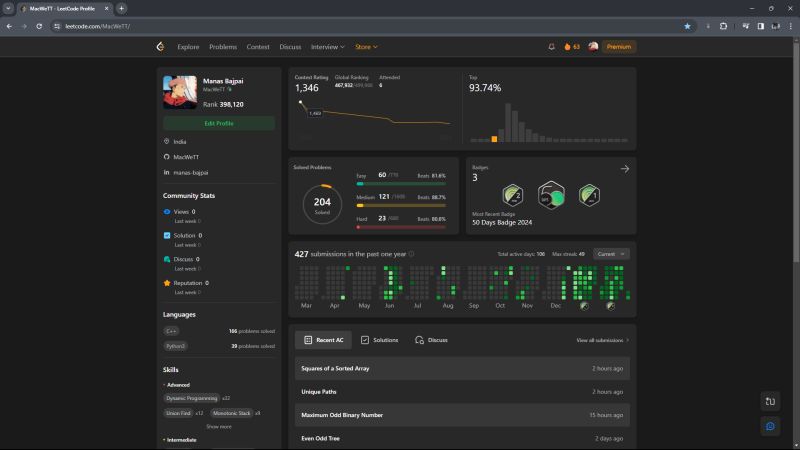Reload the page

tap(39, 26)
